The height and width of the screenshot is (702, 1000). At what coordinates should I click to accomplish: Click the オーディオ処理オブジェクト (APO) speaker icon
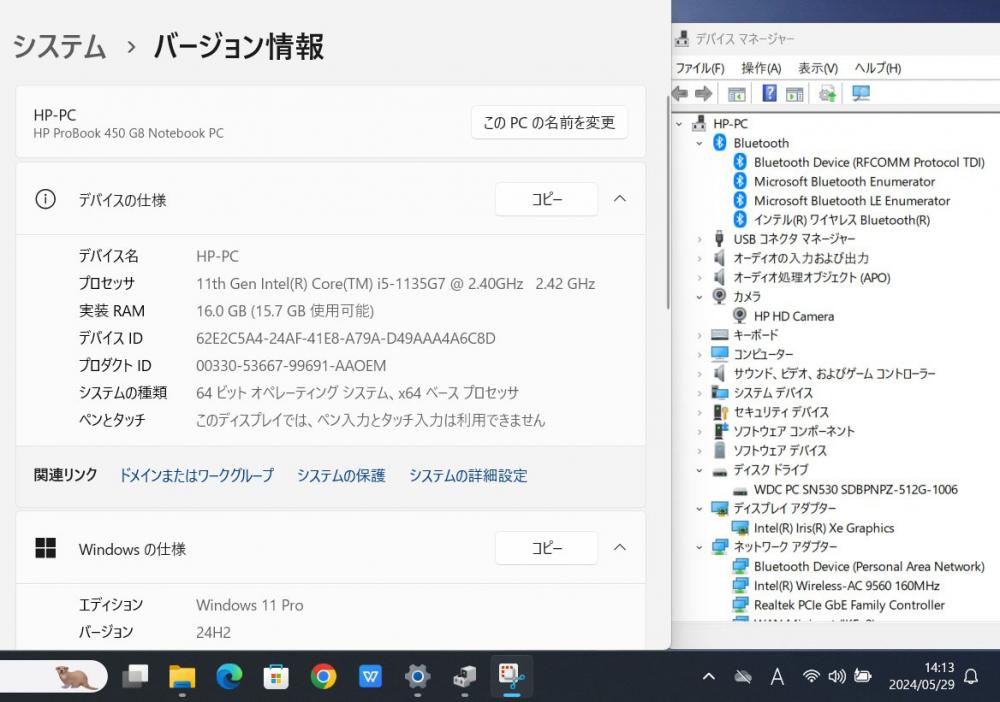click(x=719, y=277)
